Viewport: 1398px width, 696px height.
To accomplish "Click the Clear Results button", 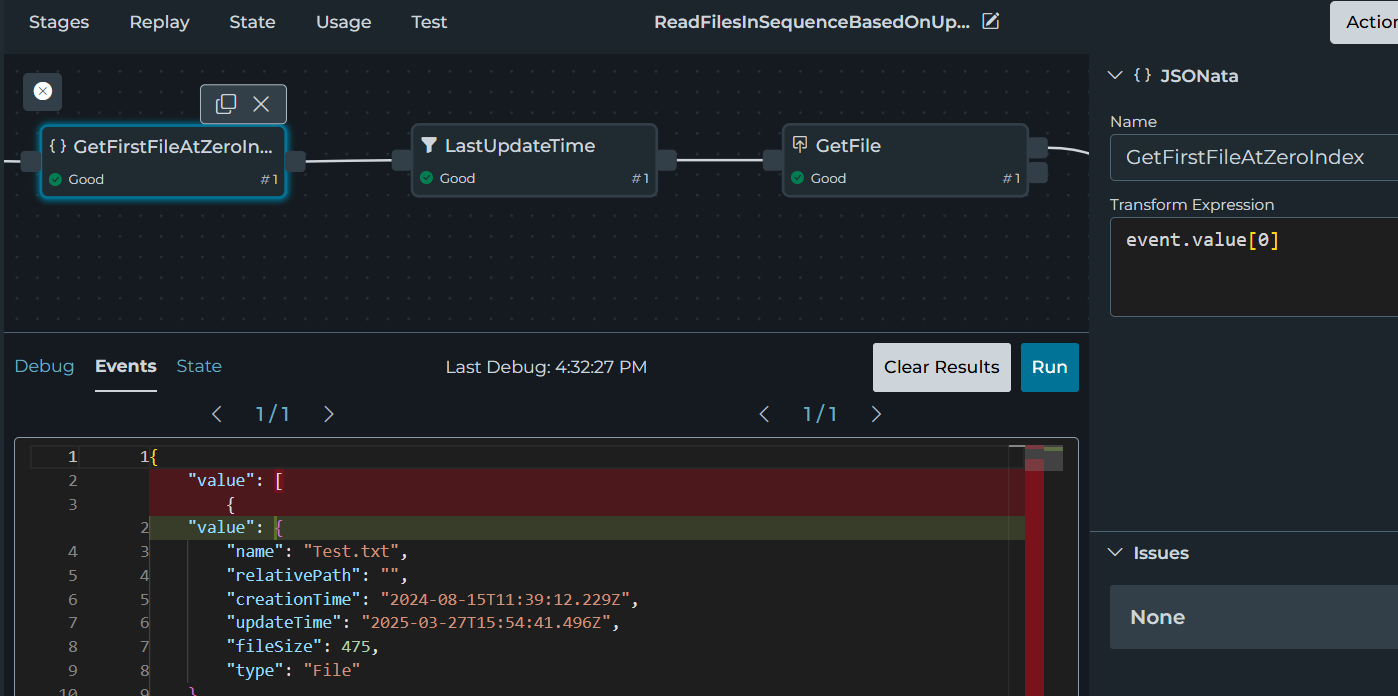I will pyautogui.click(x=941, y=367).
